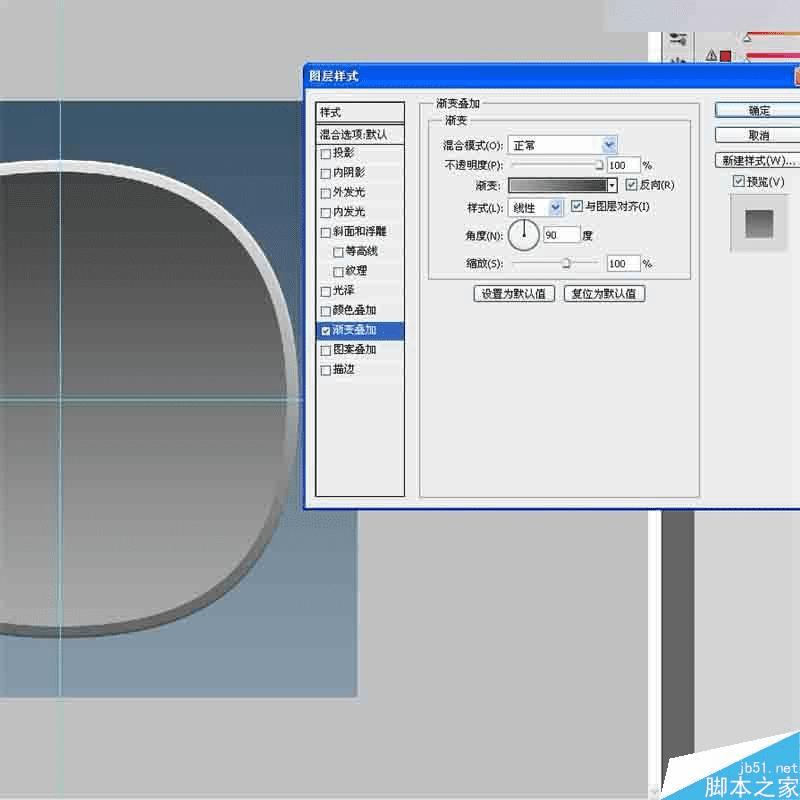Screen dimensions: 800x800
Task: Select the 光泽 label in the styles list
Action: pos(343,290)
